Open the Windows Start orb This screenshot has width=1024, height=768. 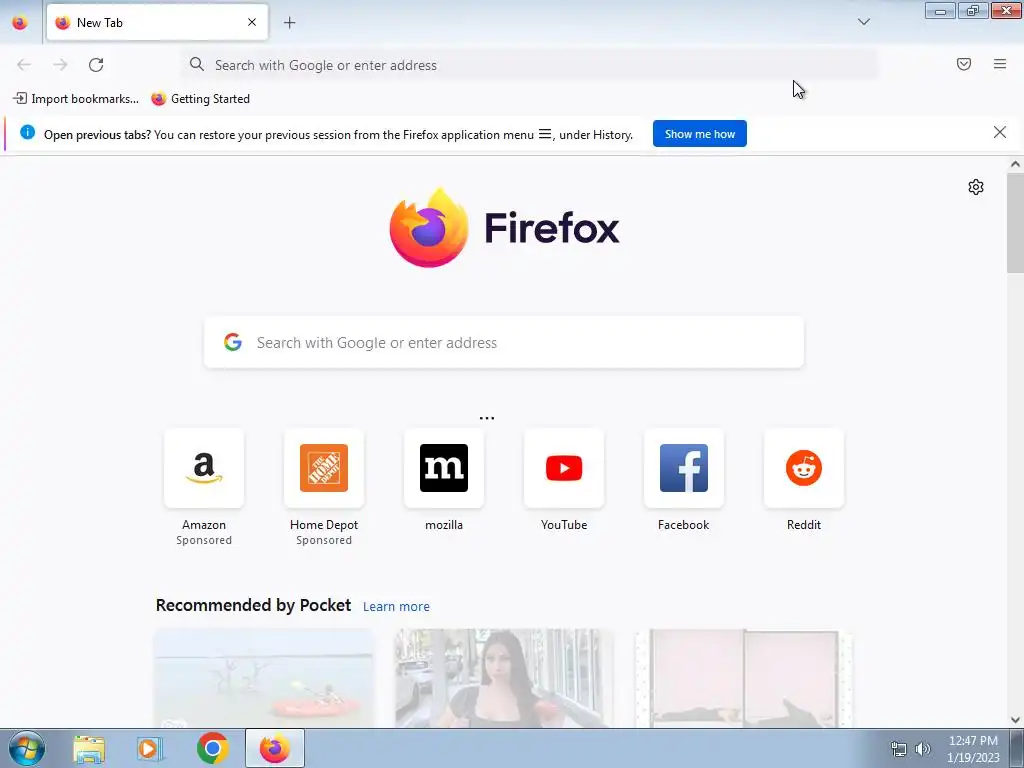[26, 748]
